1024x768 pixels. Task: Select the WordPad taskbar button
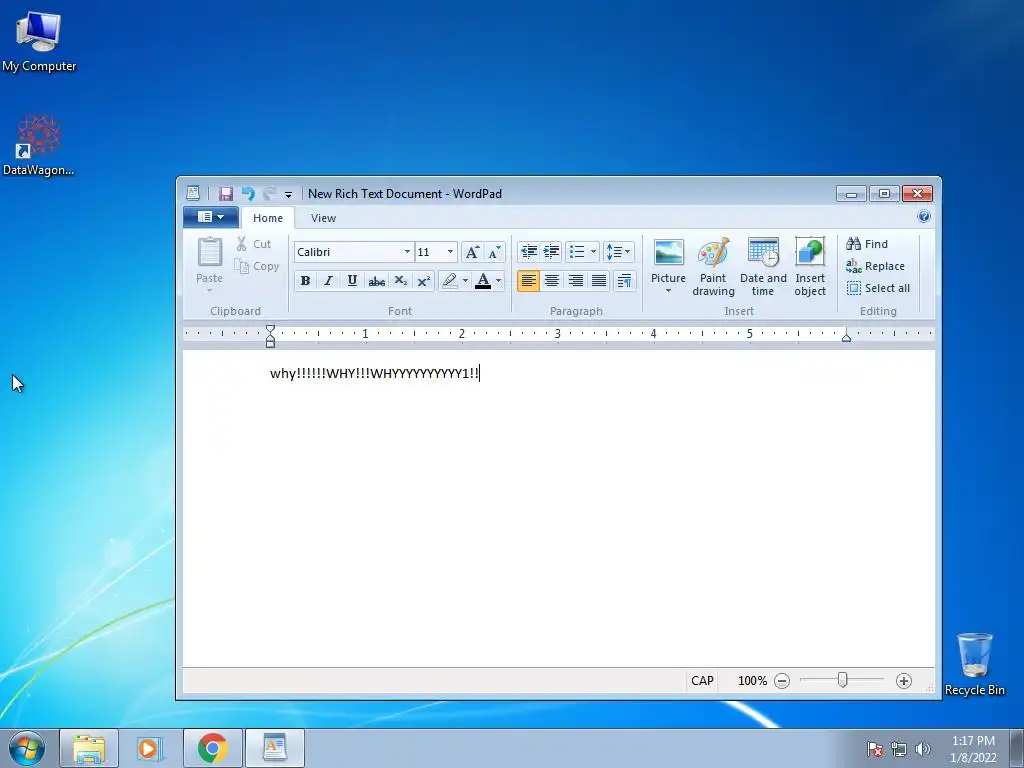coord(274,748)
